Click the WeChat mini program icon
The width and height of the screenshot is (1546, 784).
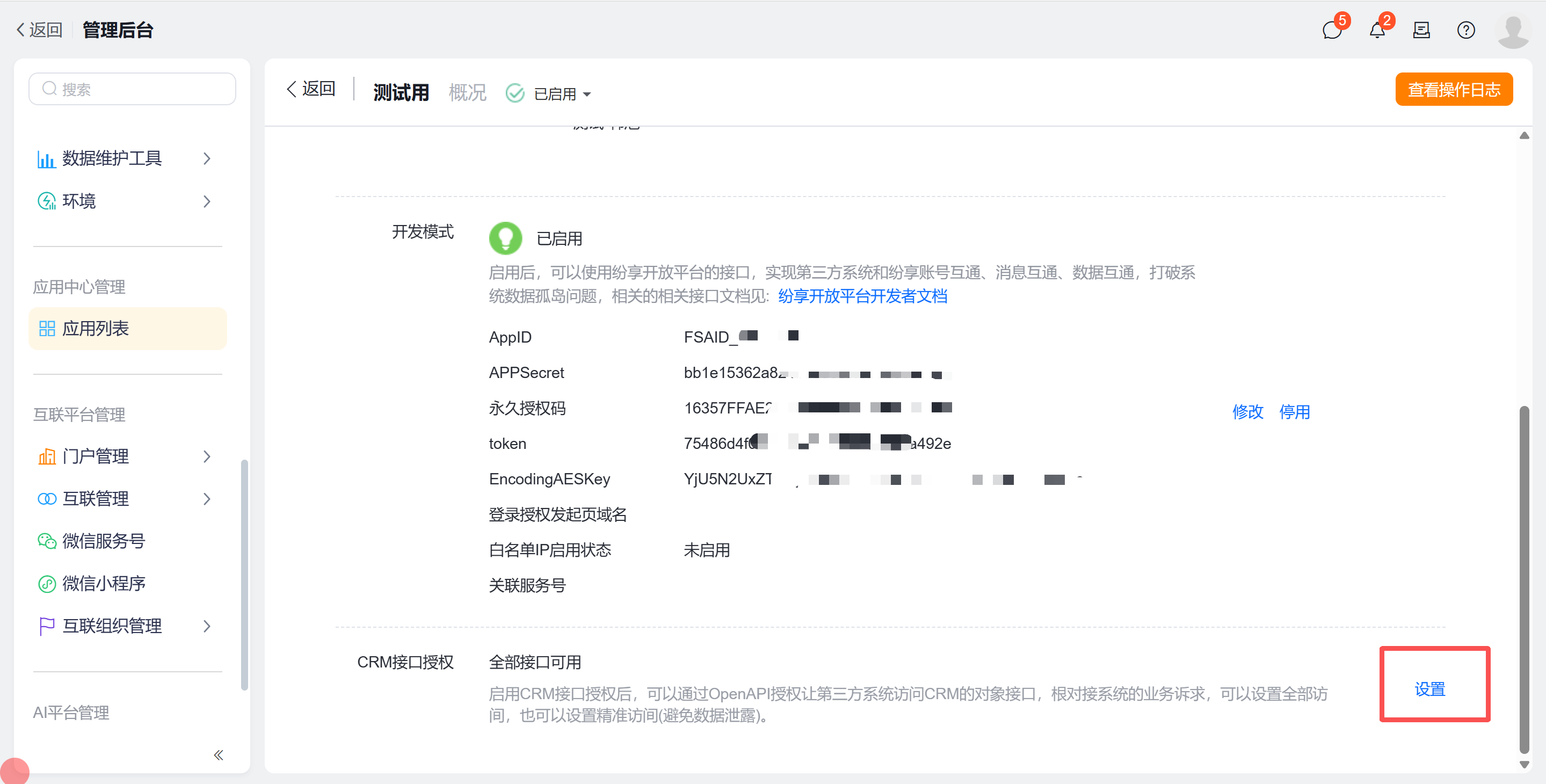(x=47, y=584)
